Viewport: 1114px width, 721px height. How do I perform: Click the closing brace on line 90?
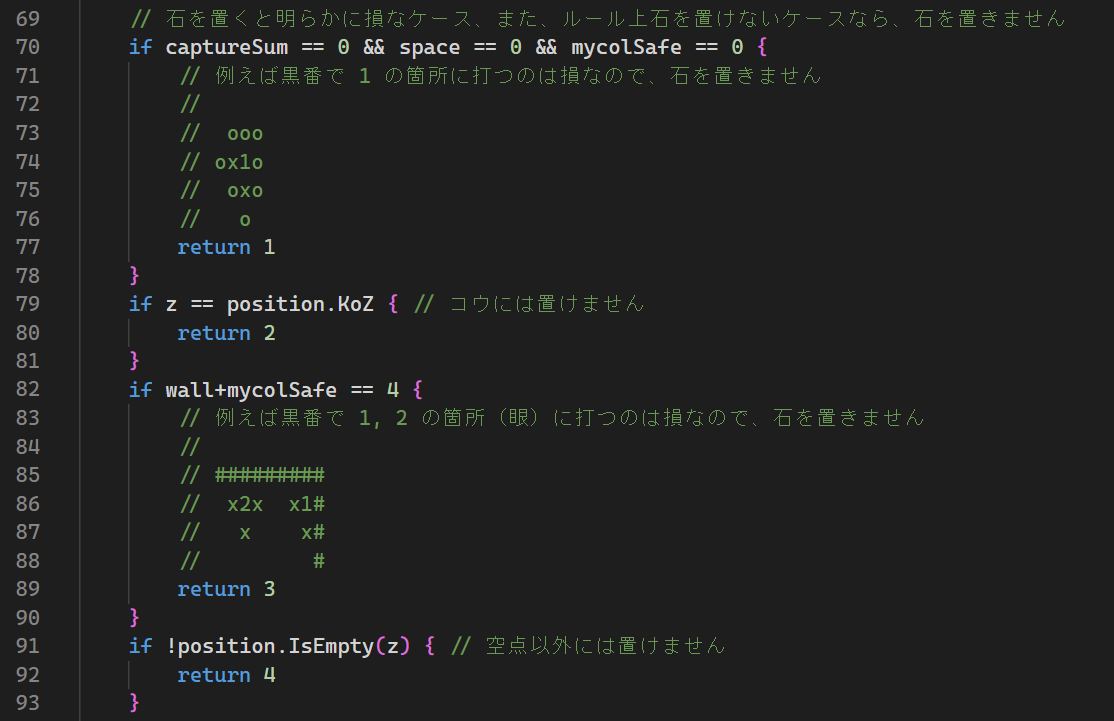pos(135,618)
